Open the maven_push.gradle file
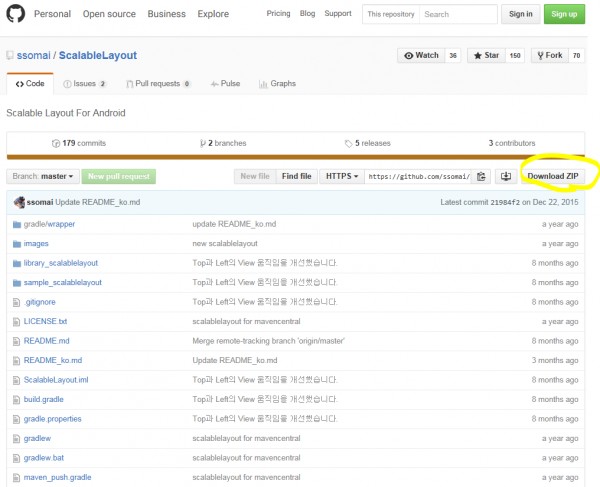Image resolution: width=600 pixels, height=487 pixels. click(x=57, y=477)
